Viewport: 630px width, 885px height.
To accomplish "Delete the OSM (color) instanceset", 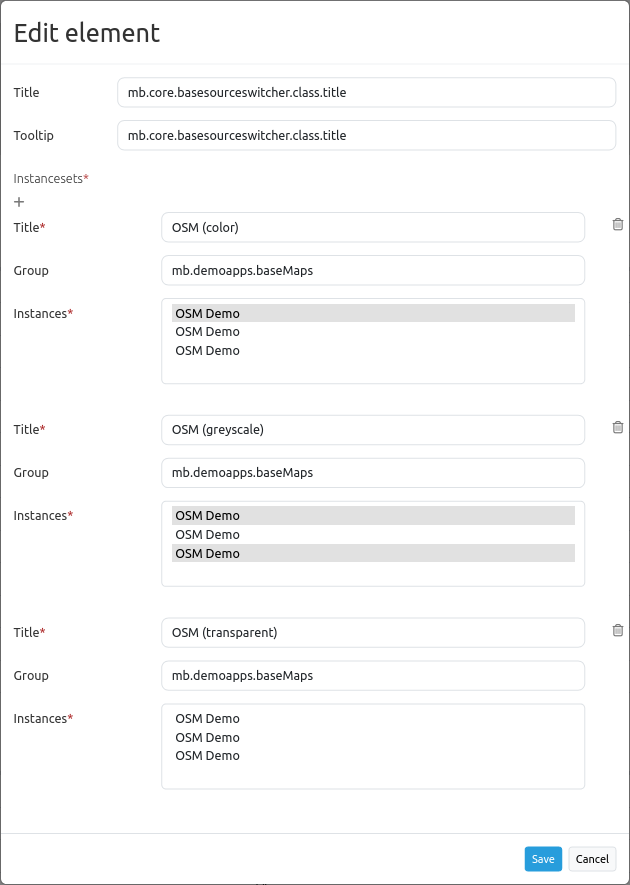I will (617, 225).
